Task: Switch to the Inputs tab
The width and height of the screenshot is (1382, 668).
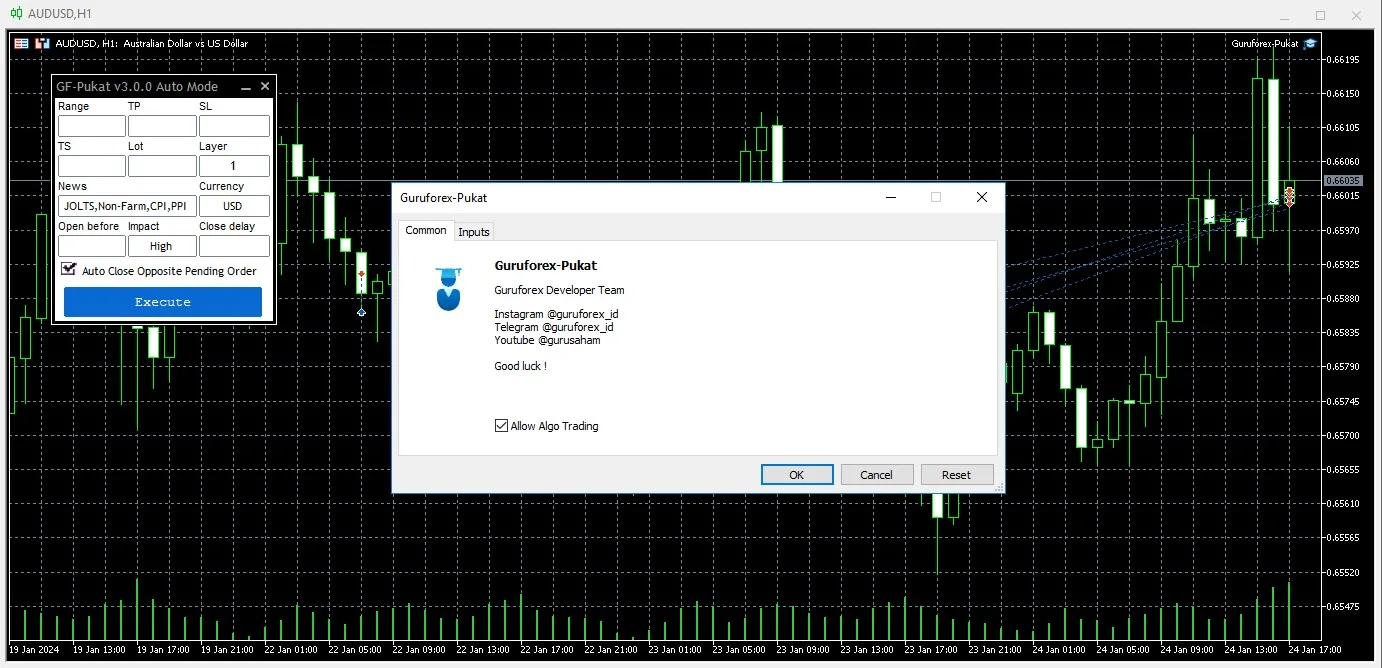Action: point(474,231)
